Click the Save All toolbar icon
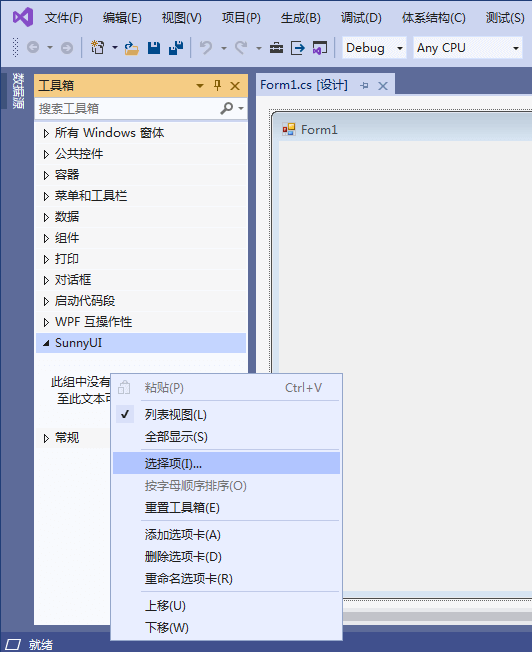The height and width of the screenshot is (652, 532). (x=176, y=48)
